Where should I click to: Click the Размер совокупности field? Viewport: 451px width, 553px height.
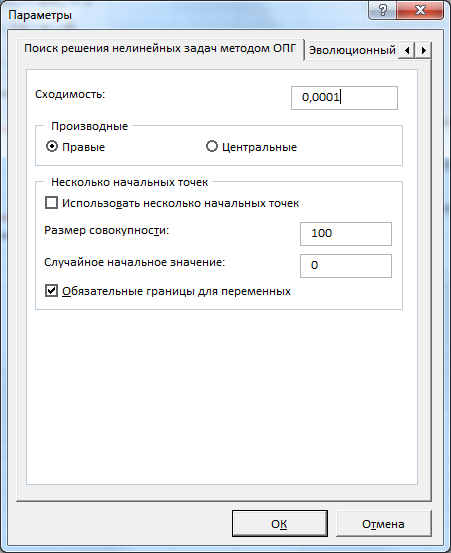pyautogui.click(x=346, y=234)
